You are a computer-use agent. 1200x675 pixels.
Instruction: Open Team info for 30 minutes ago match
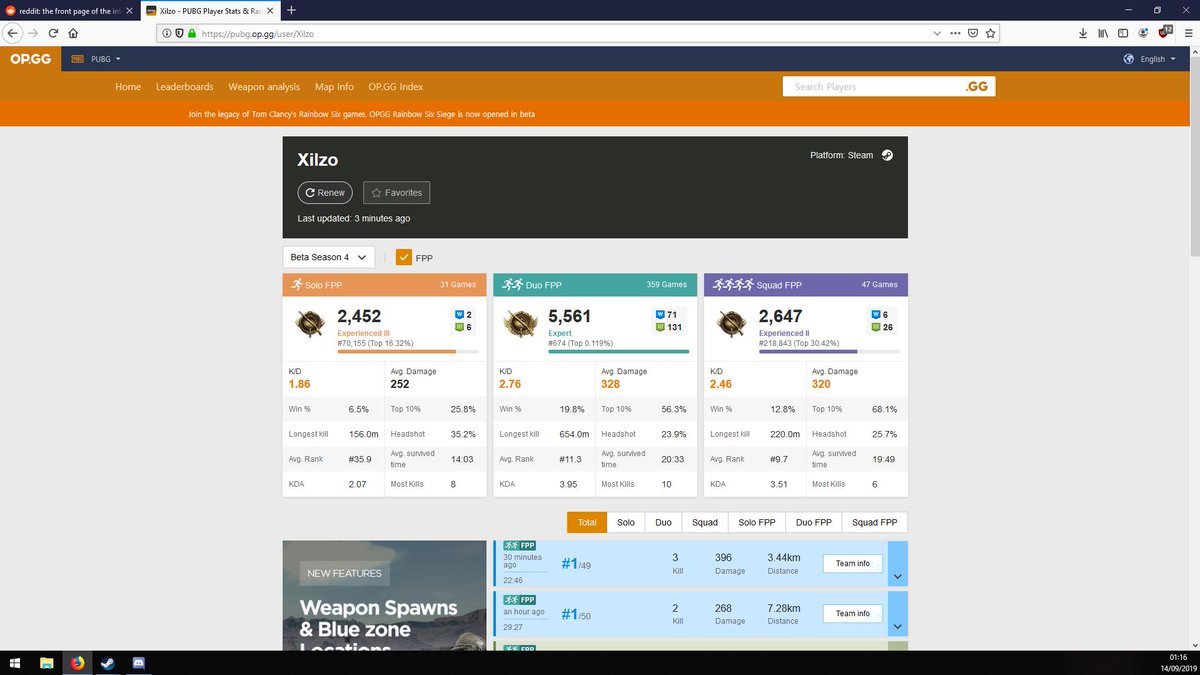853,563
